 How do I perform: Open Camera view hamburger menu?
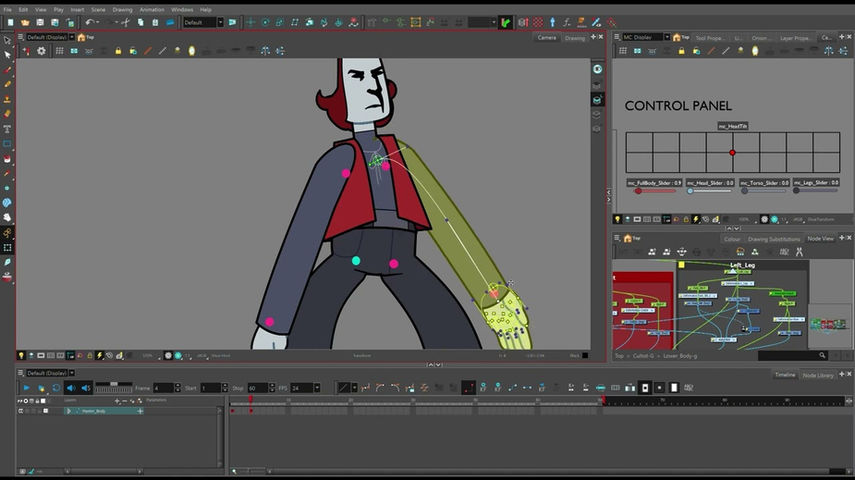[x=21, y=37]
